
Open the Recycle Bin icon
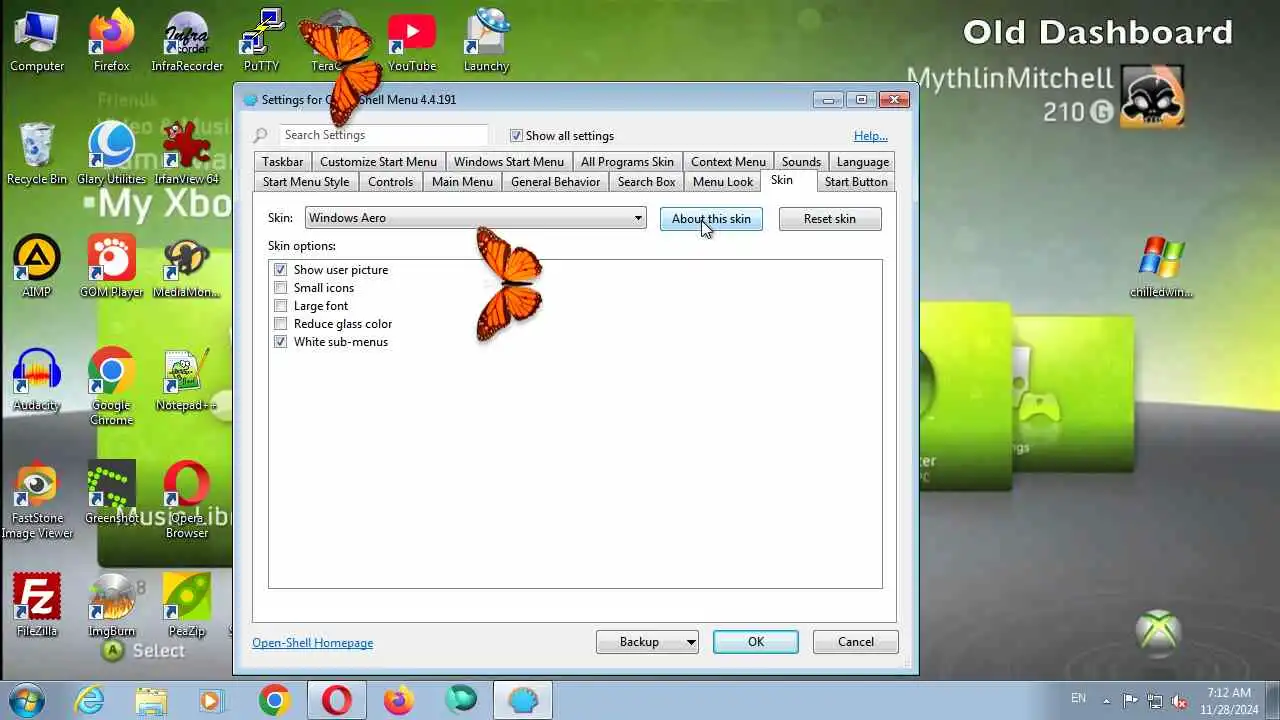pyautogui.click(x=37, y=154)
